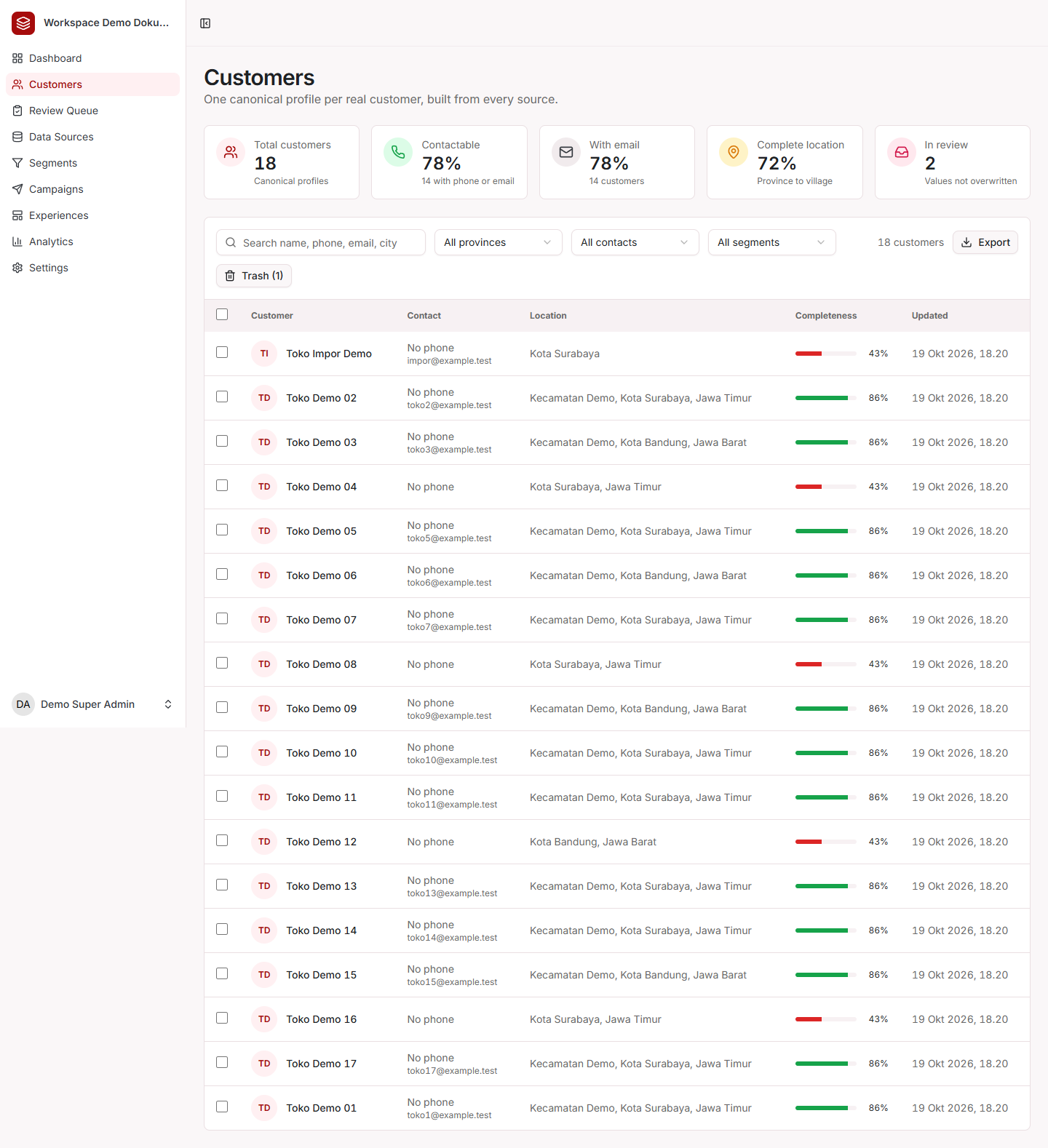Click the 43% completeness bar for Toko Demo 04
This screenshot has height=1148, width=1048.
(x=826, y=487)
